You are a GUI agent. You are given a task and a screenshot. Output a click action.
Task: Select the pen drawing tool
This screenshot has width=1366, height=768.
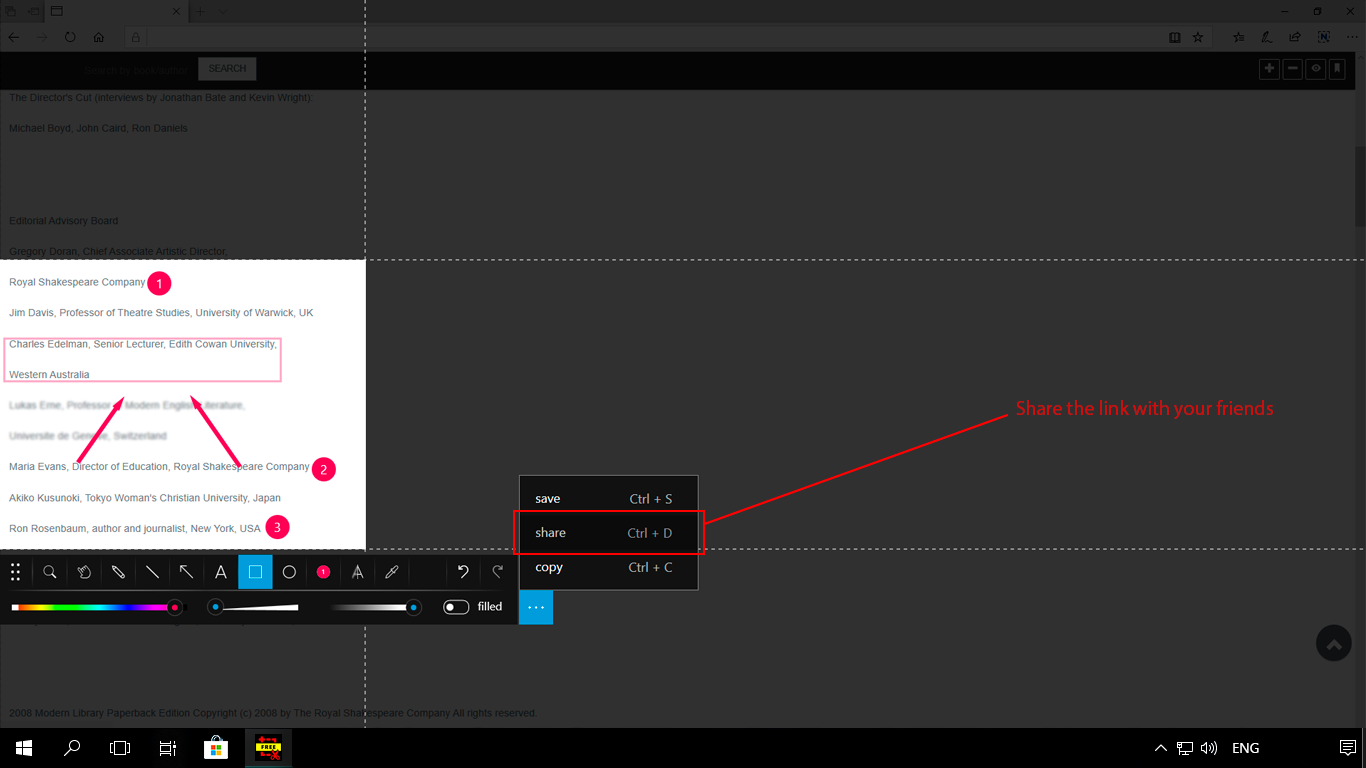point(119,572)
